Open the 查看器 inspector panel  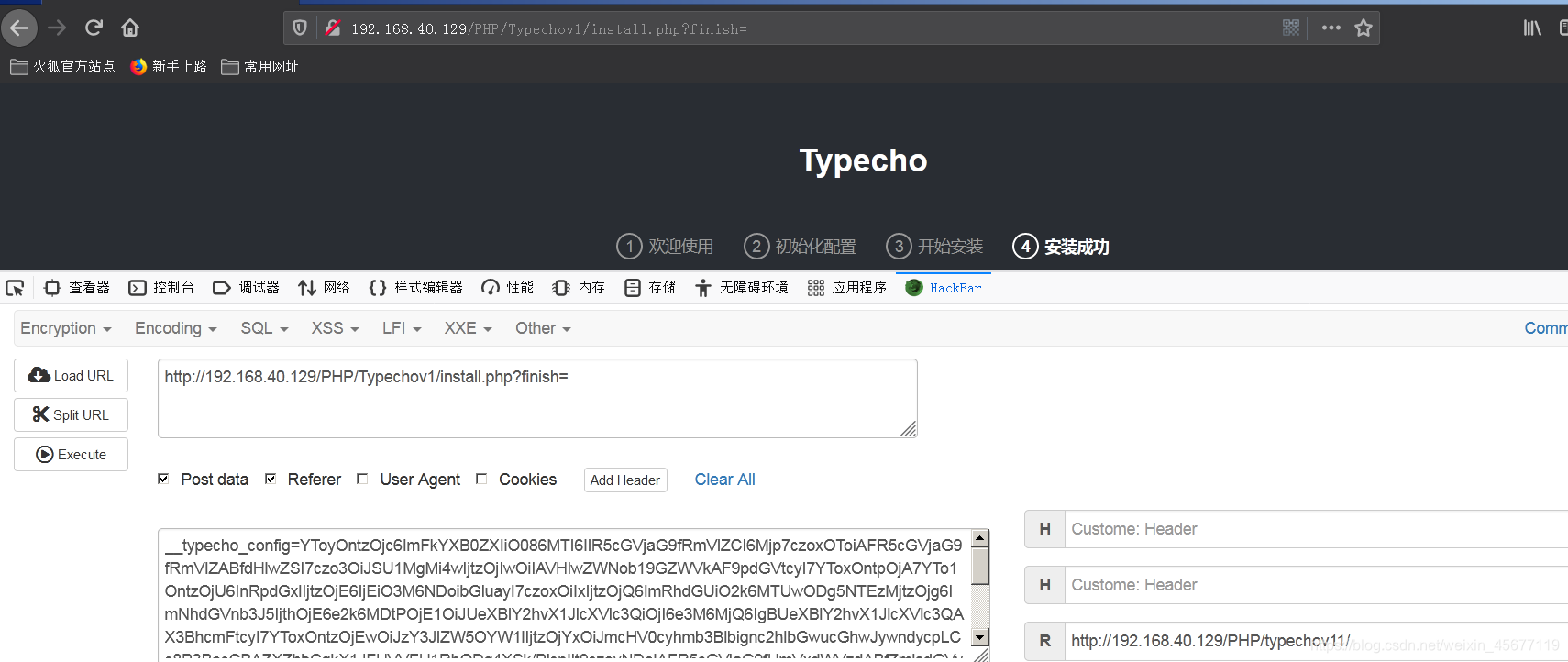pos(77,288)
